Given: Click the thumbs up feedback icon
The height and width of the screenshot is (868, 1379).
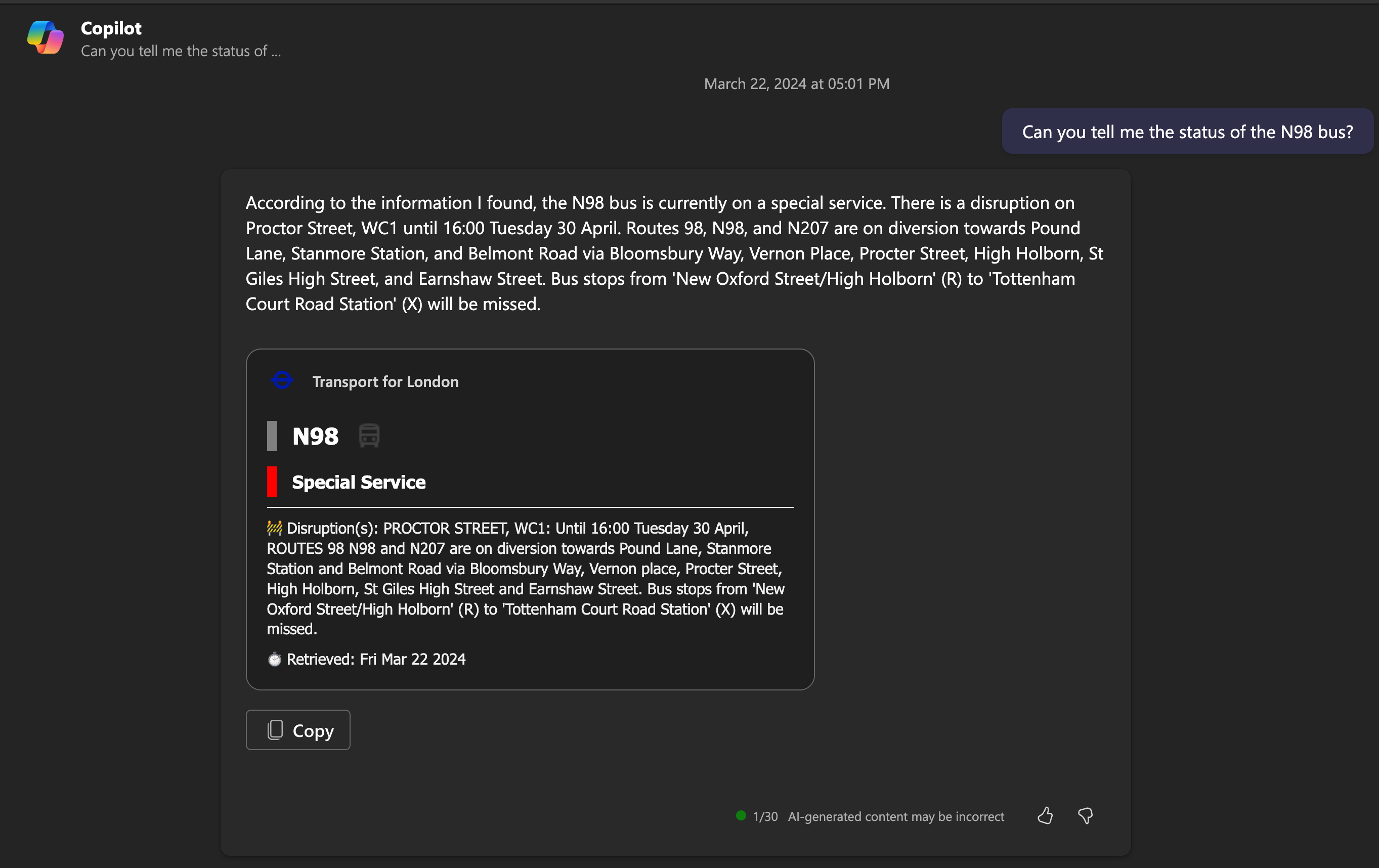Looking at the screenshot, I should point(1045,815).
